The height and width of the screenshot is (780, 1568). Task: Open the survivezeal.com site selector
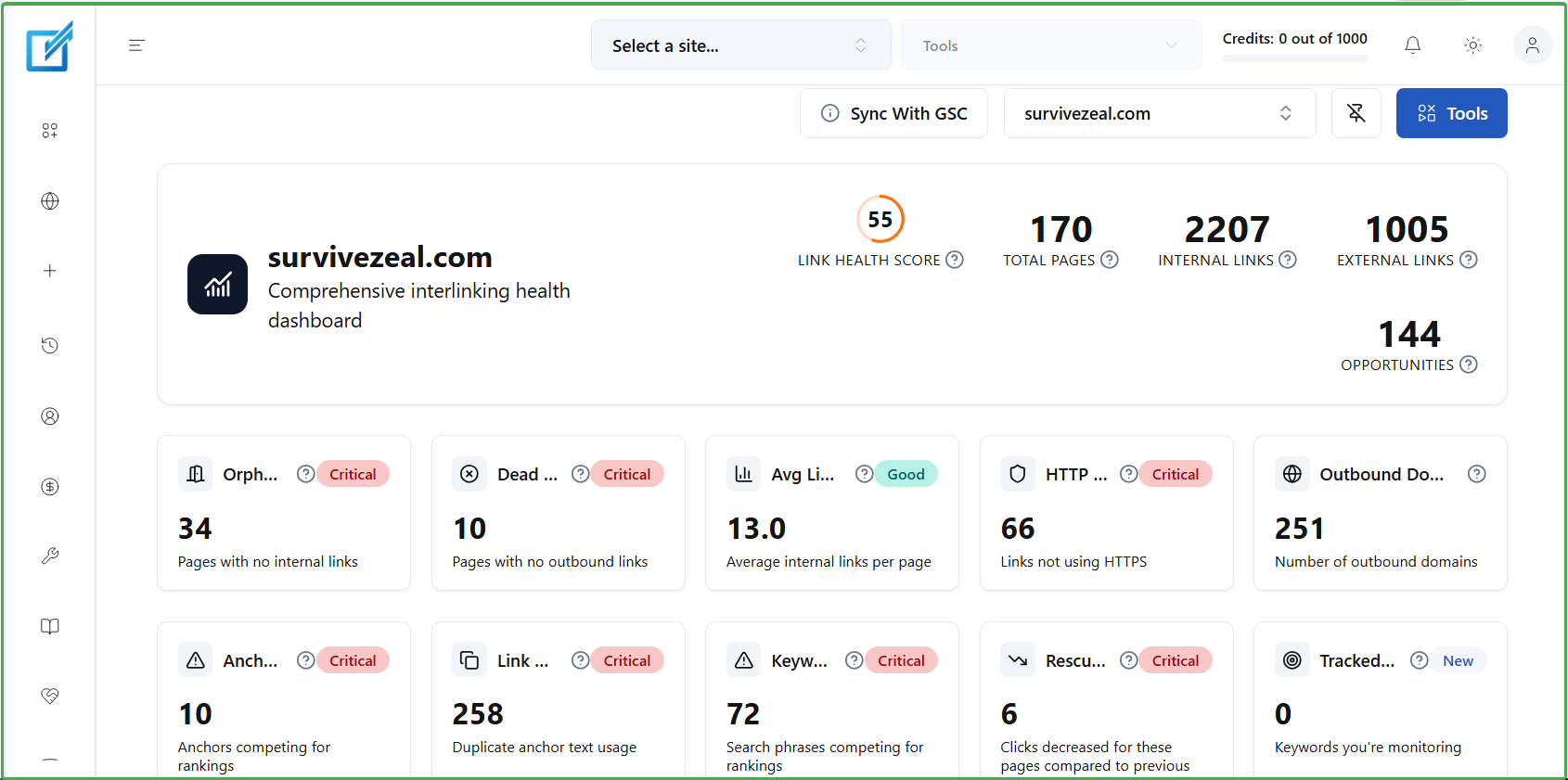(x=1160, y=113)
